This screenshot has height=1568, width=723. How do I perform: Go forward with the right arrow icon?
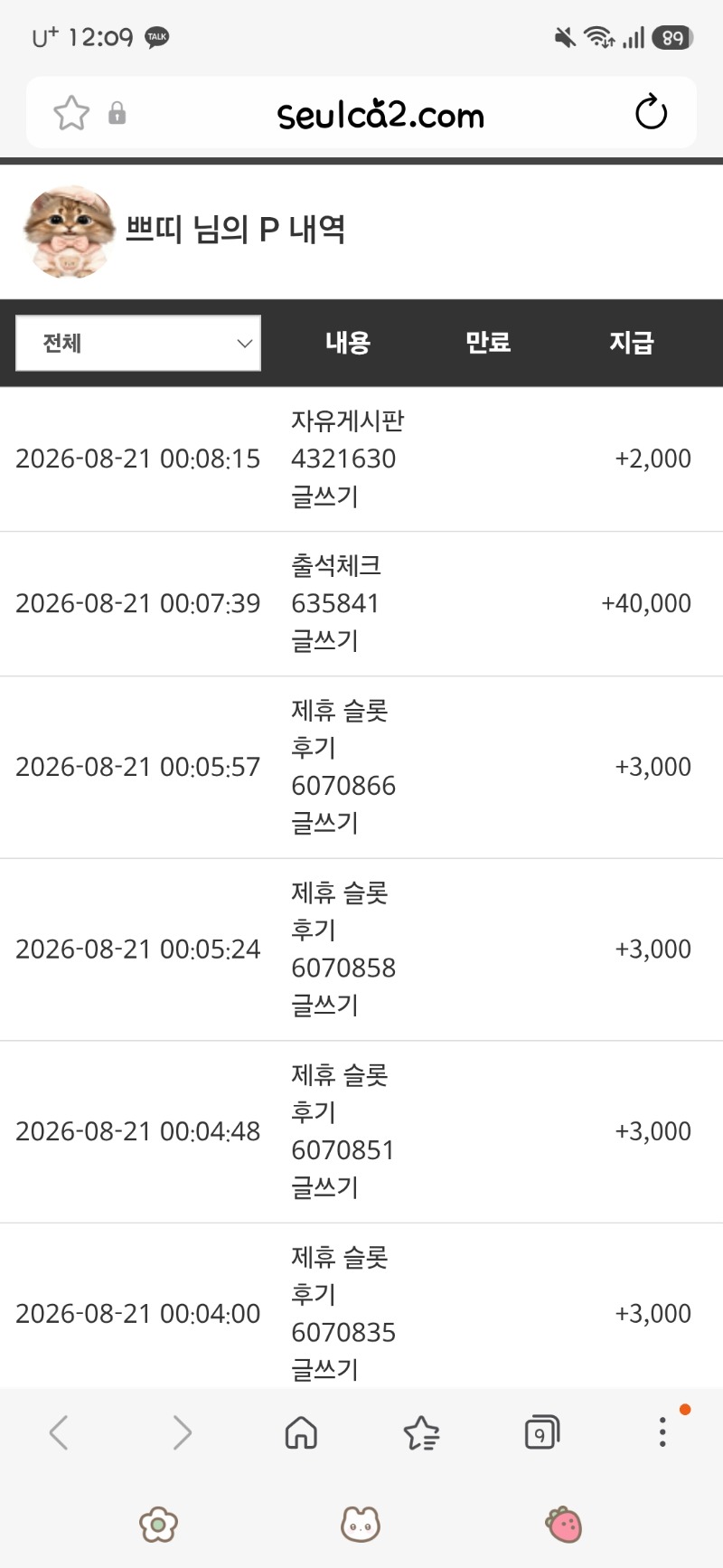click(182, 1432)
